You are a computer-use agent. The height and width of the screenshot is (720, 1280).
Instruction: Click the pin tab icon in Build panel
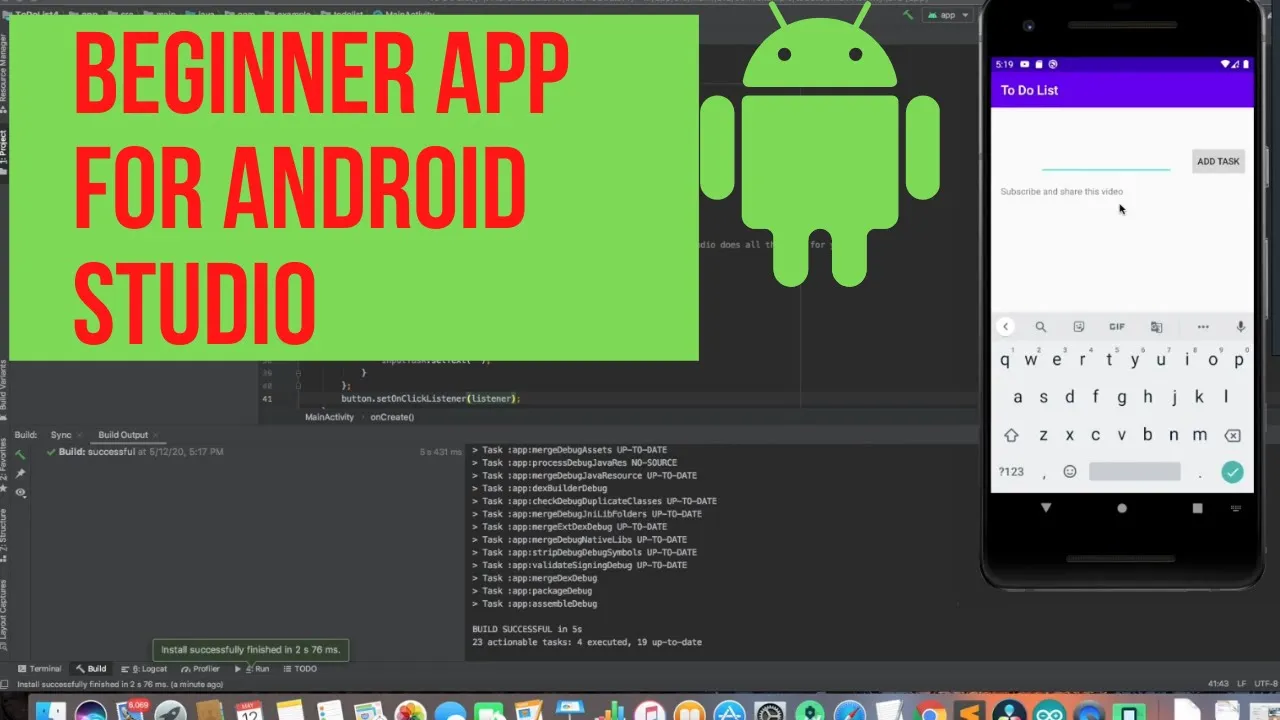(x=20, y=473)
